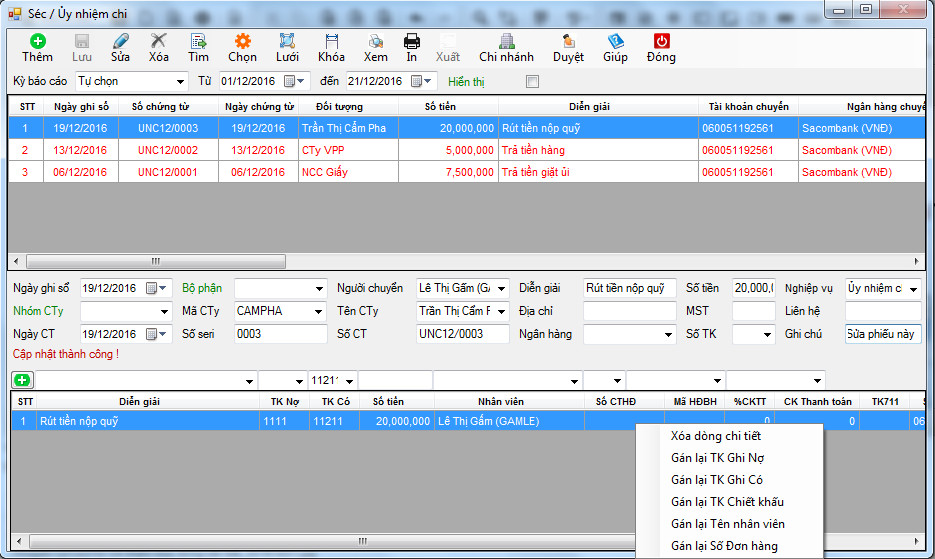
Task: Expand the Nhóm CTy dropdown
Action: coord(165,311)
